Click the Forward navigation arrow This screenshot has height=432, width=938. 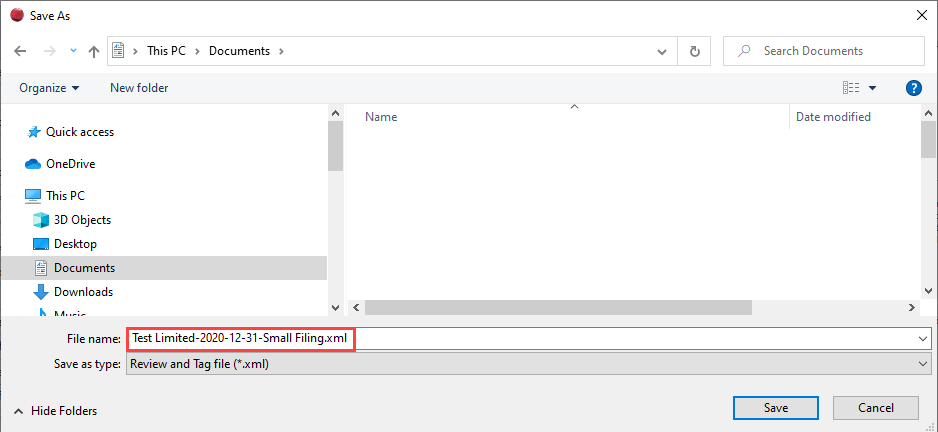(x=50, y=51)
